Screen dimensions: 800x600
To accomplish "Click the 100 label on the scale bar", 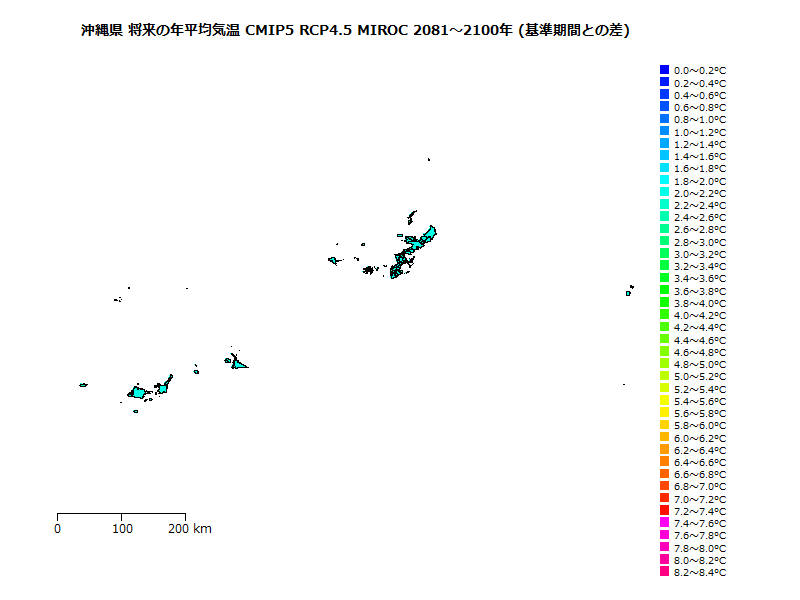I will (x=121, y=528).
